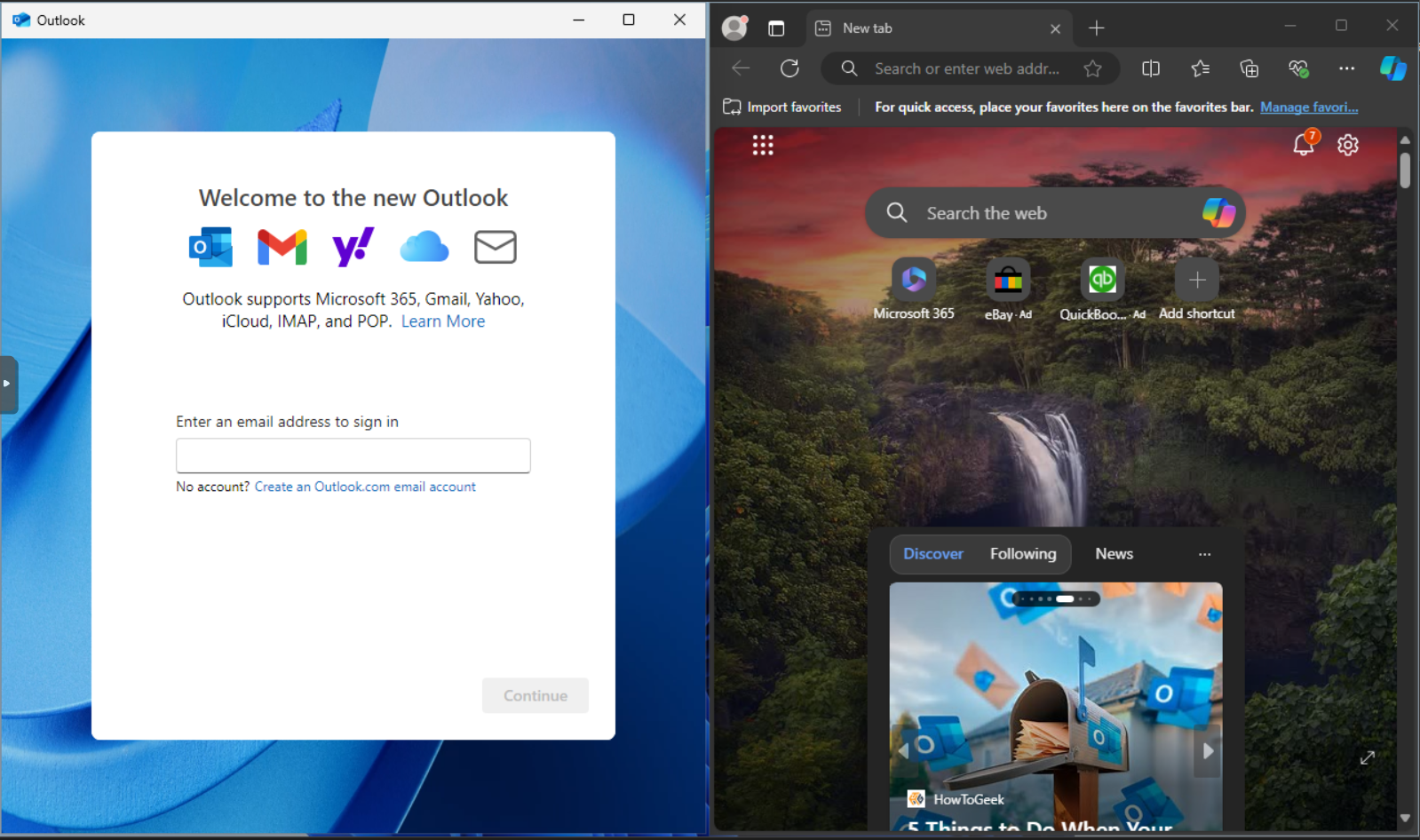Open a new tab with plus button
Screen dimensions: 1420x840
1097,28
